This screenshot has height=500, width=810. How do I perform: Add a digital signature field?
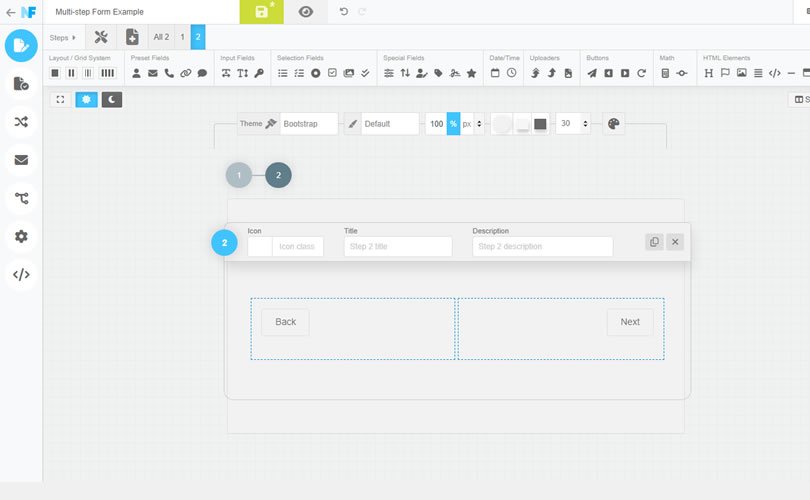[x=455, y=73]
